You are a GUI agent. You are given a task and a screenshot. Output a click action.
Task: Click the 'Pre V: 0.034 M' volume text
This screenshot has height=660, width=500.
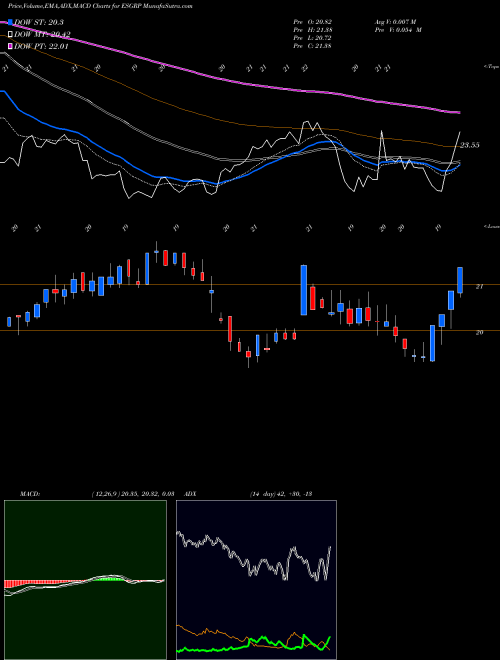click(x=397, y=30)
